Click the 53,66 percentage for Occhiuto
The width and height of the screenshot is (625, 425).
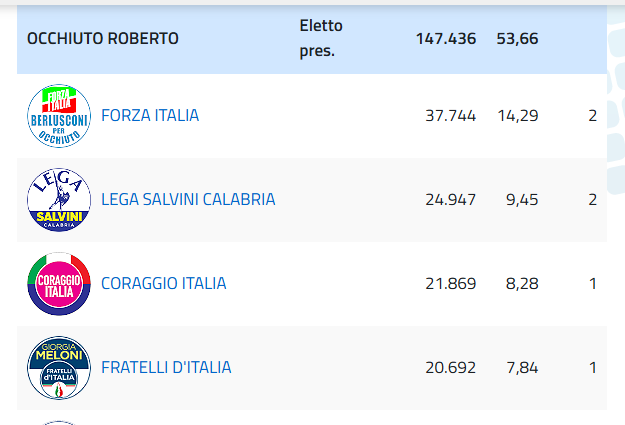[517, 39]
